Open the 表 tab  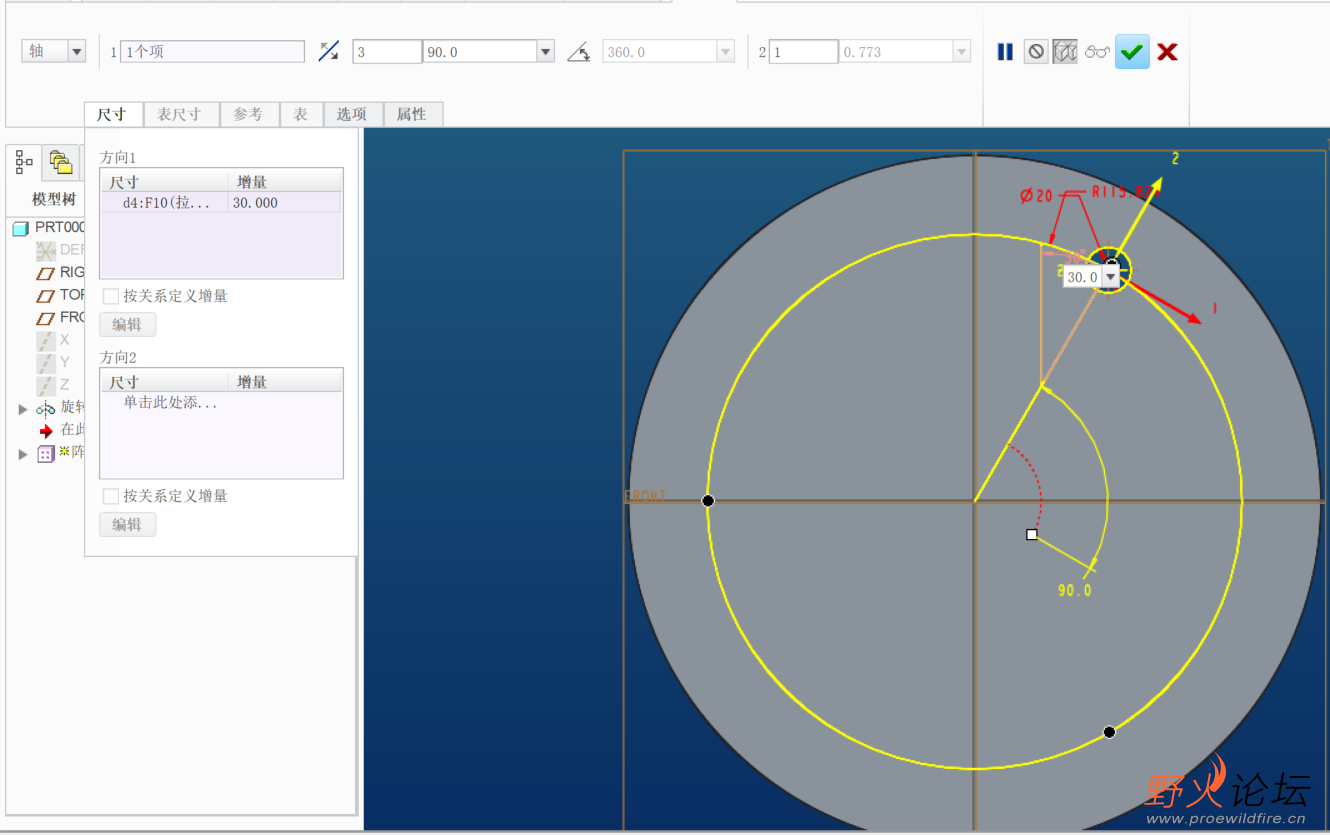301,114
